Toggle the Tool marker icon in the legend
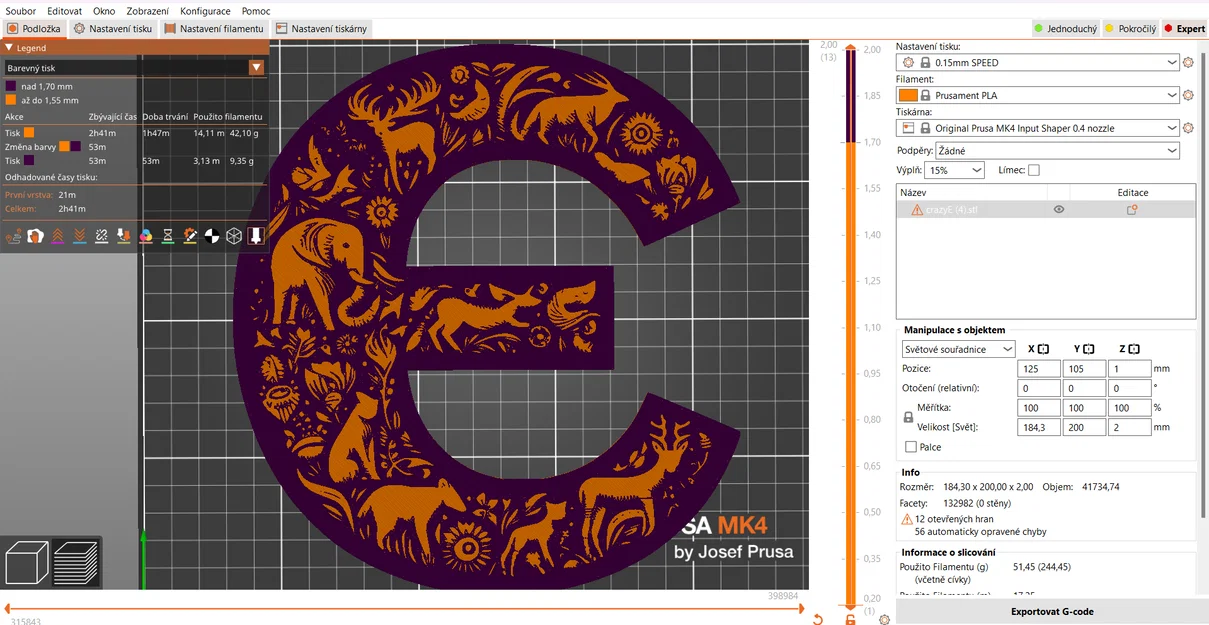1209x625 pixels. 256,236
